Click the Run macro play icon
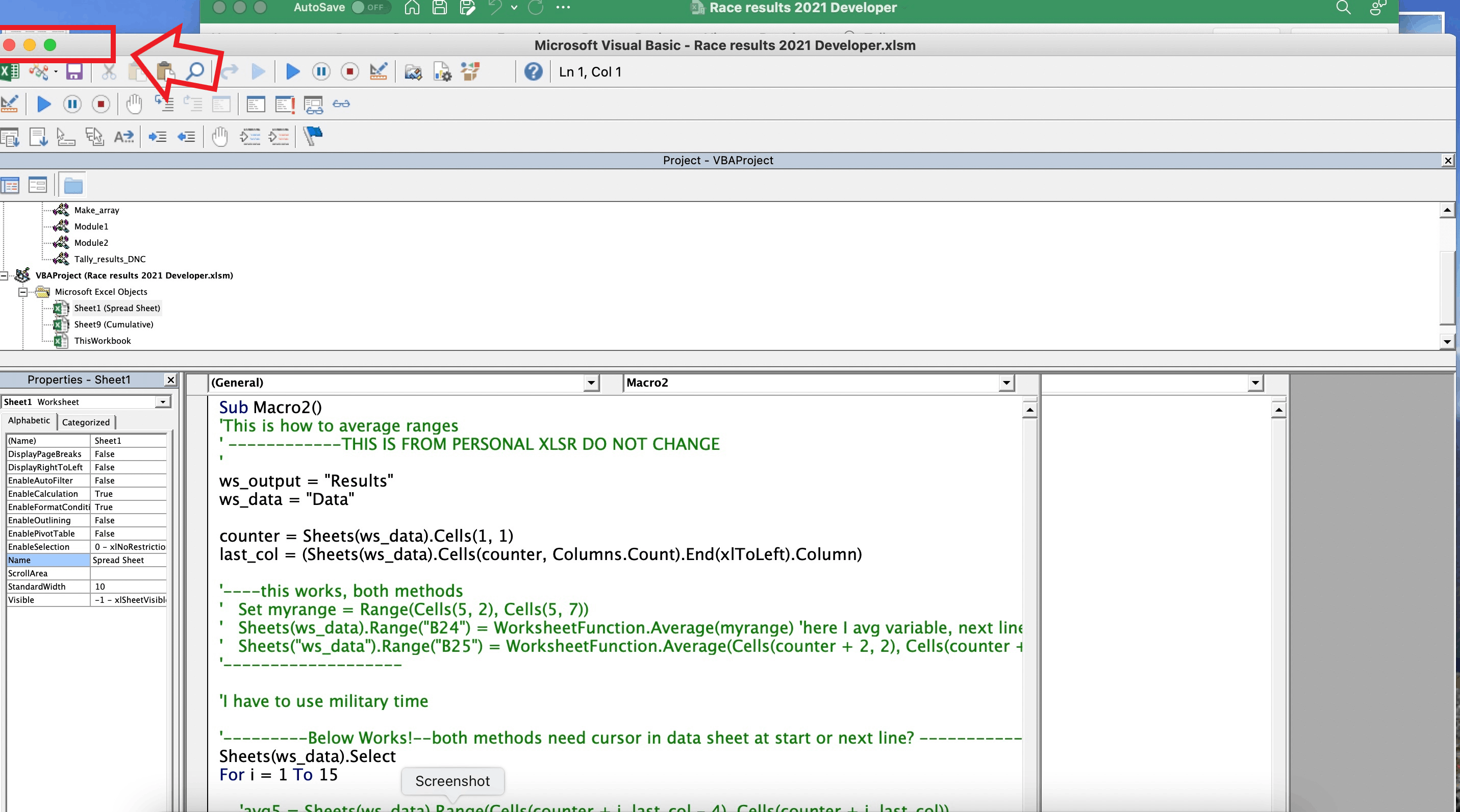This screenshot has width=1460, height=812. [x=292, y=72]
